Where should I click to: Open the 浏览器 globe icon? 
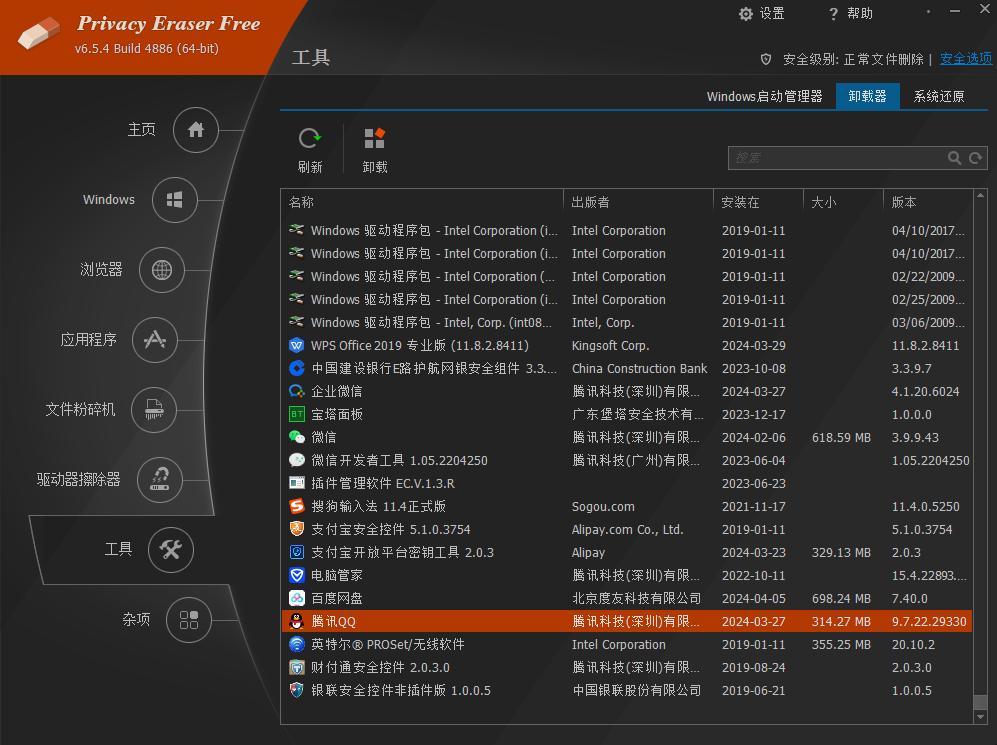[162, 270]
